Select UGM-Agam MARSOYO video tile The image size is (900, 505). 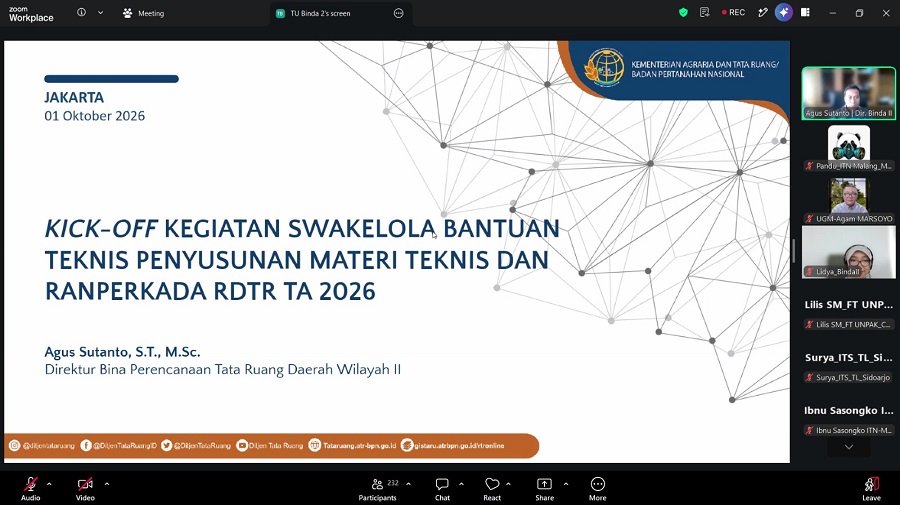pyautogui.click(x=848, y=201)
